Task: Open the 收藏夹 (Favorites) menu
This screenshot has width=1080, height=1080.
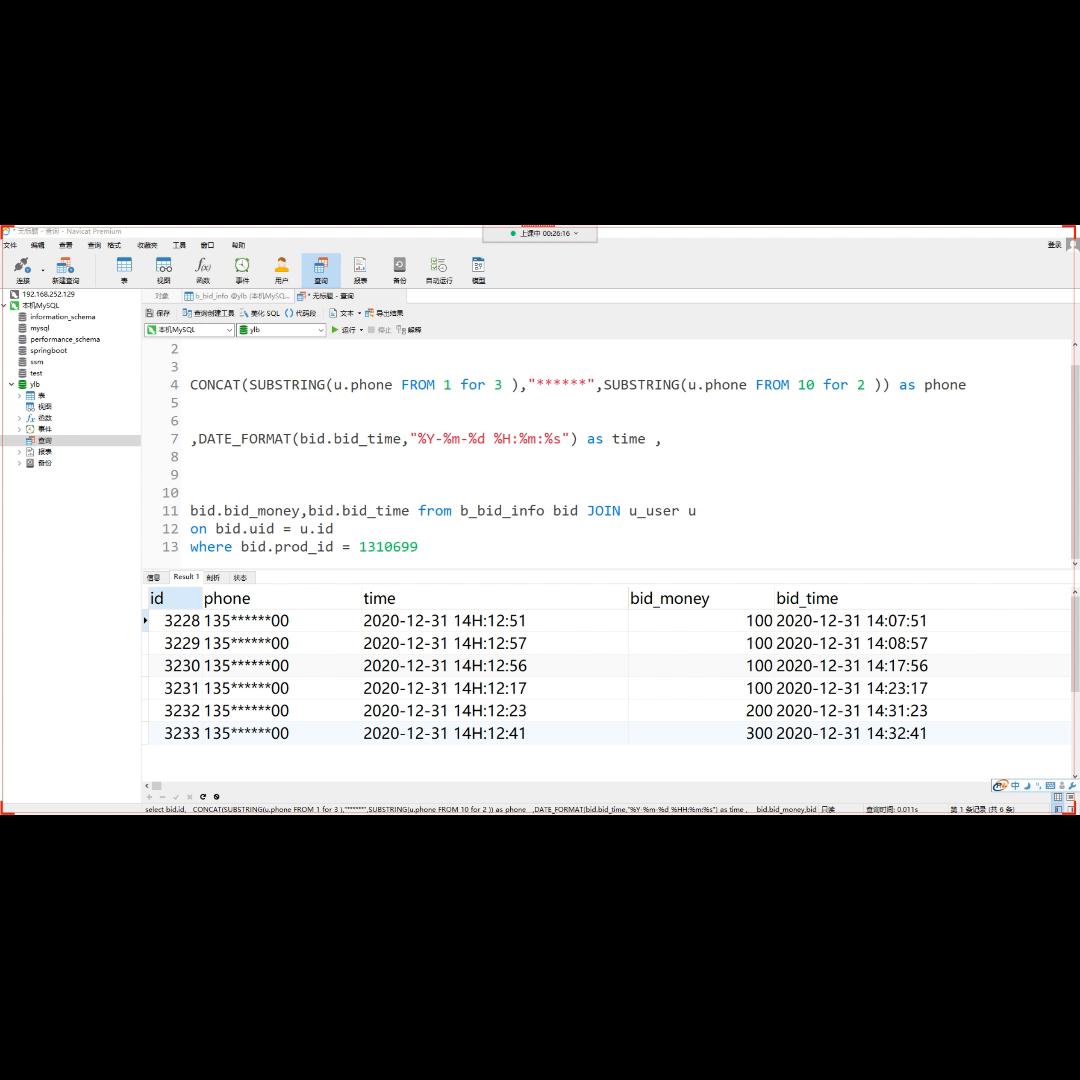Action: [147, 245]
